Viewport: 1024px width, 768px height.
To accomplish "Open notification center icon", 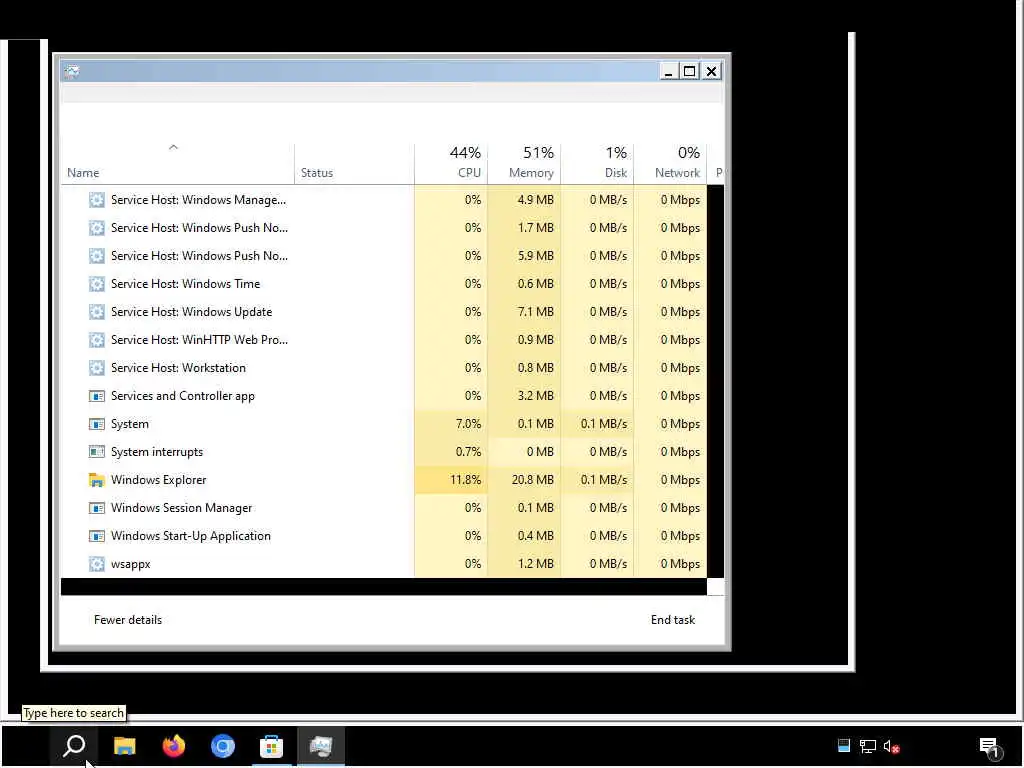I will pos(989,746).
